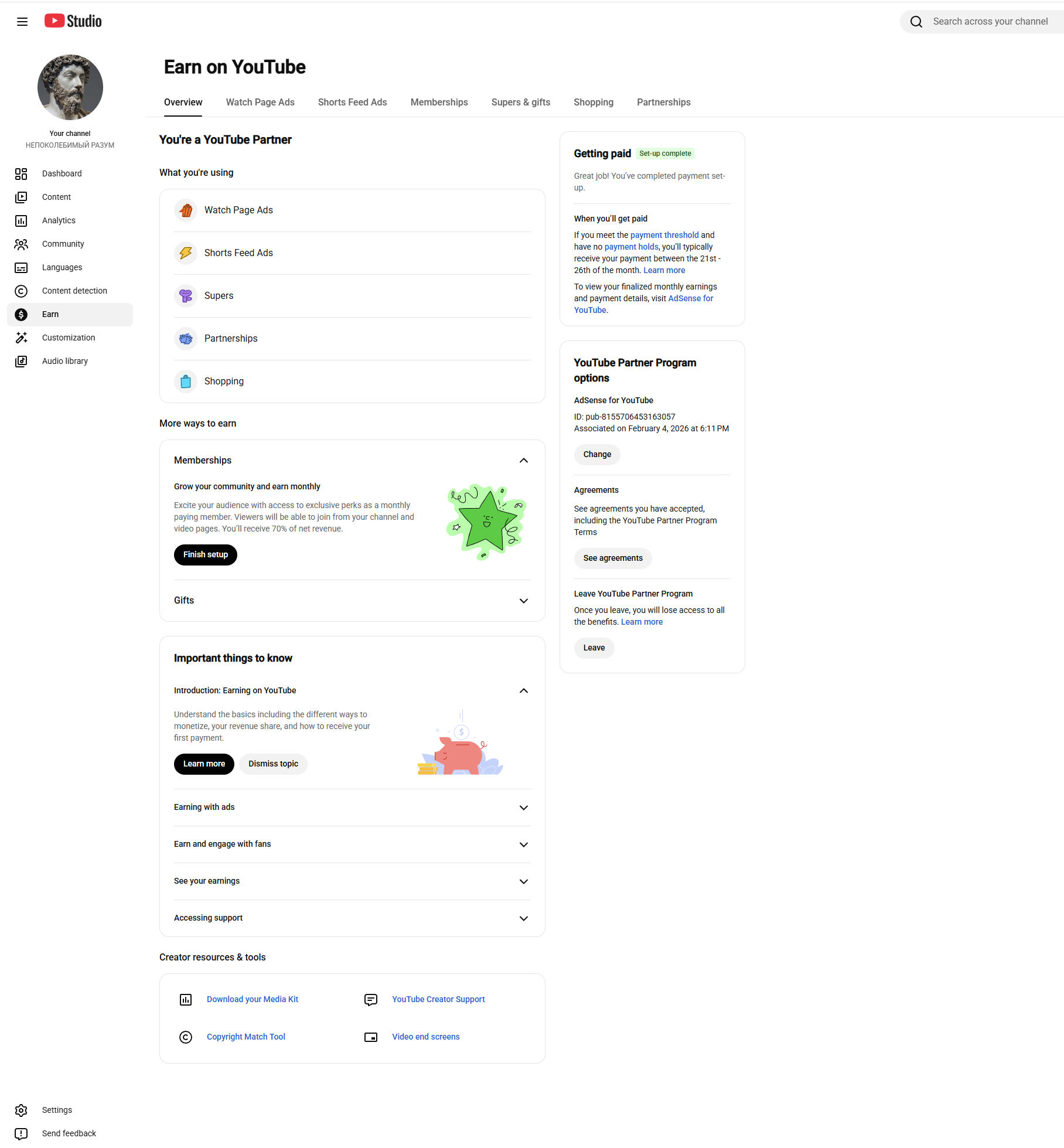Viewport: 1064px width, 1148px height.
Task: Open Audio library in sidebar
Action: (70, 361)
